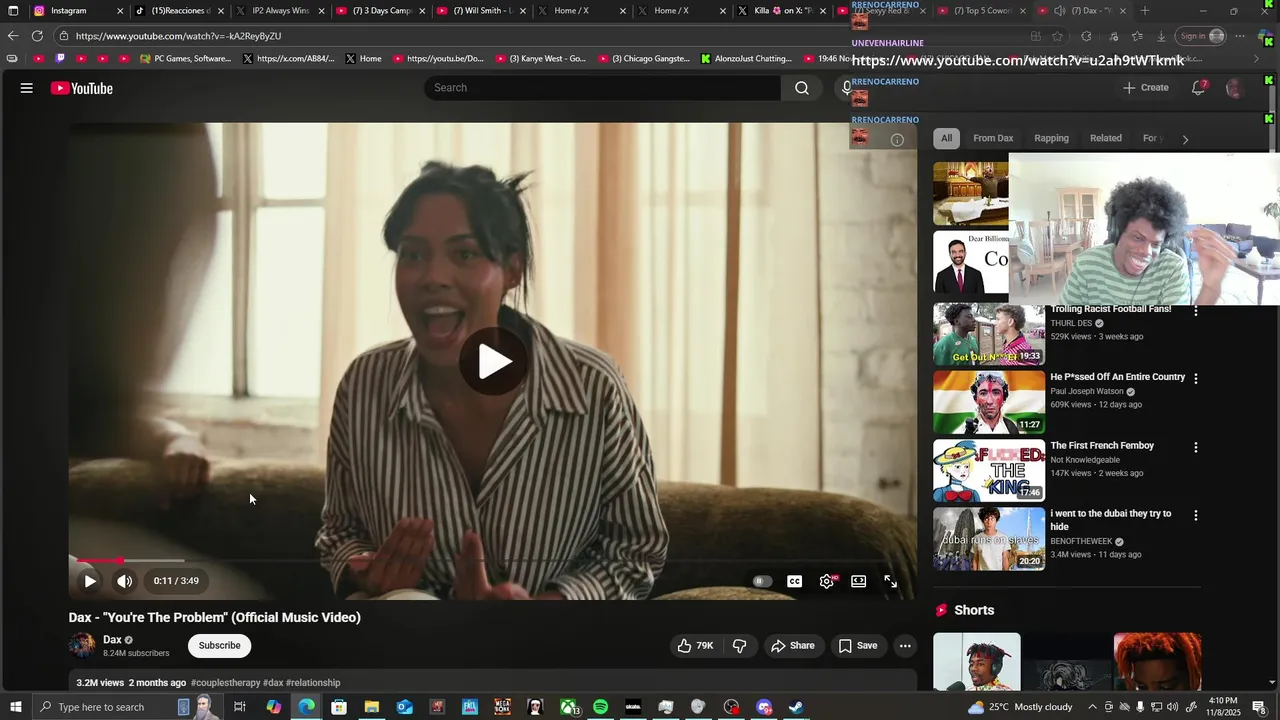Select the Related filter chip

[x=1106, y=138]
